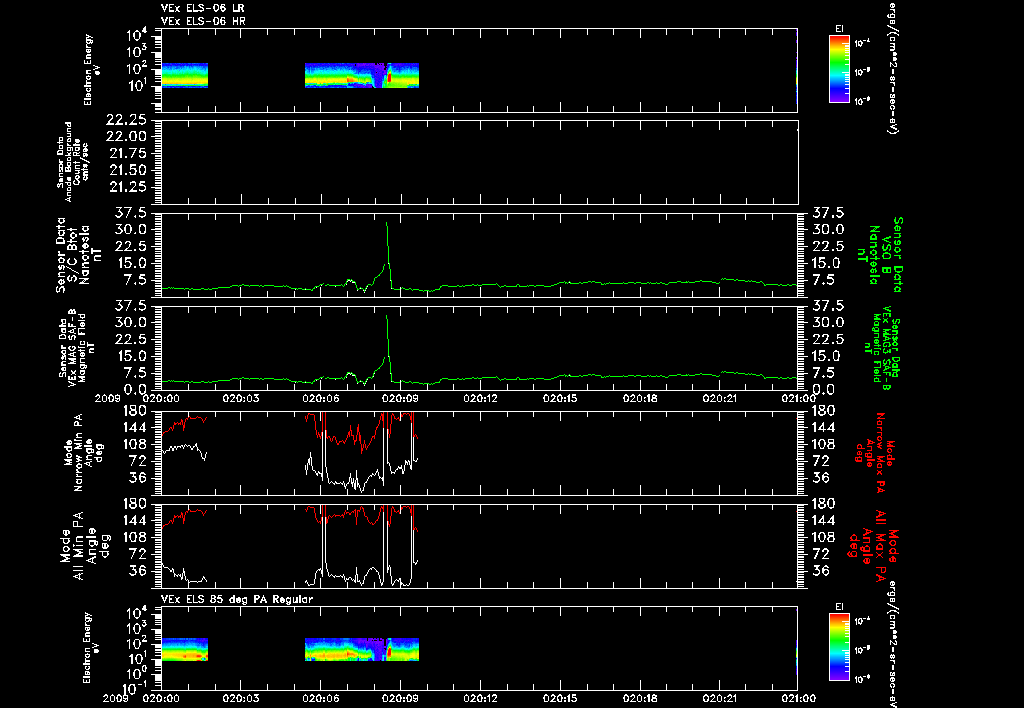1024x708 pixels.
Task: Select the first spectrogram block in top panel
Action: pos(185,75)
